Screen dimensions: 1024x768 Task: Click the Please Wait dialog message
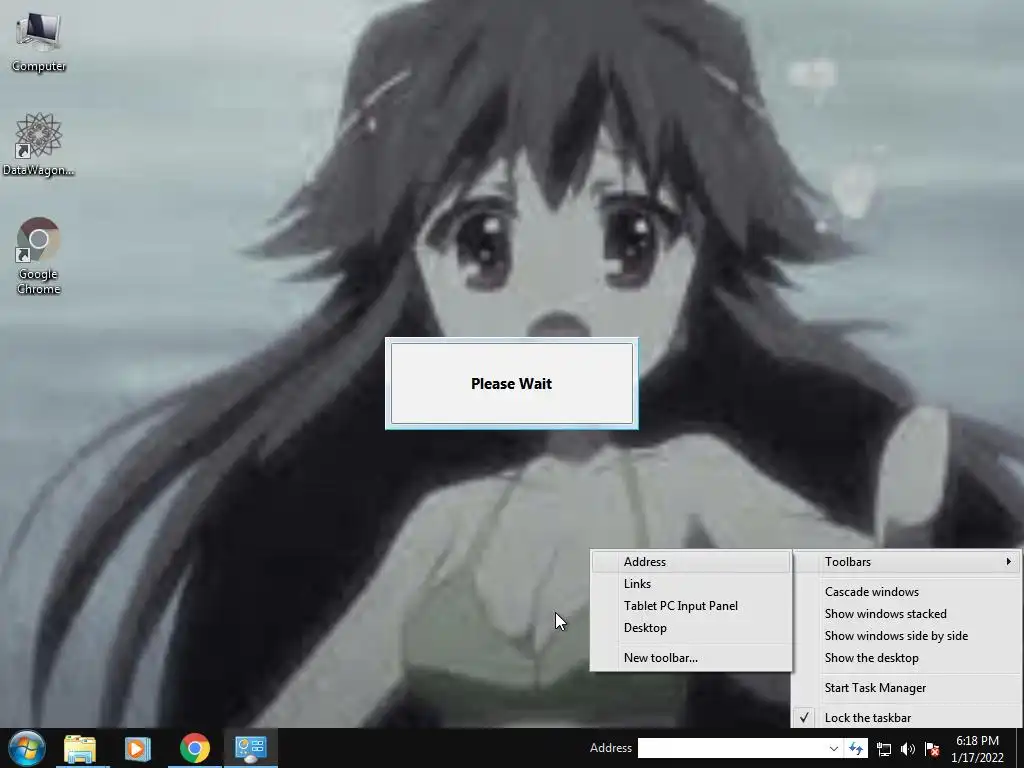[x=511, y=384]
